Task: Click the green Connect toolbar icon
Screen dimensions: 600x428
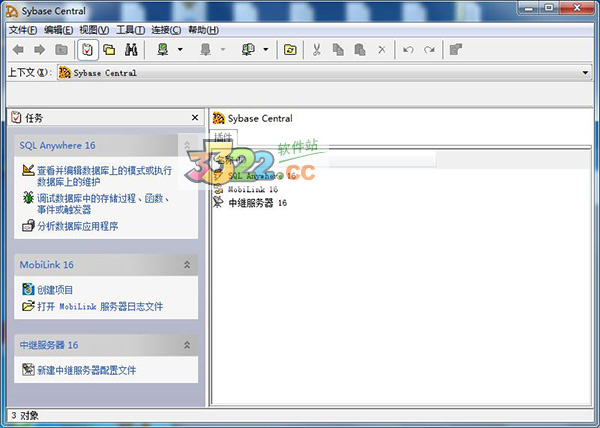Action: 163,50
